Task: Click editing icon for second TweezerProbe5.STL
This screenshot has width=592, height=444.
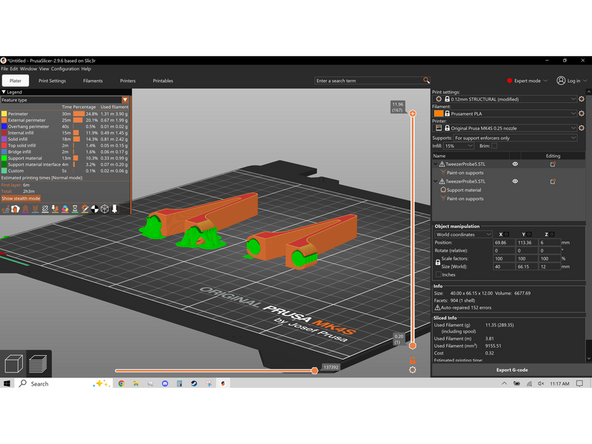Action: pyautogui.click(x=553, y=182)
